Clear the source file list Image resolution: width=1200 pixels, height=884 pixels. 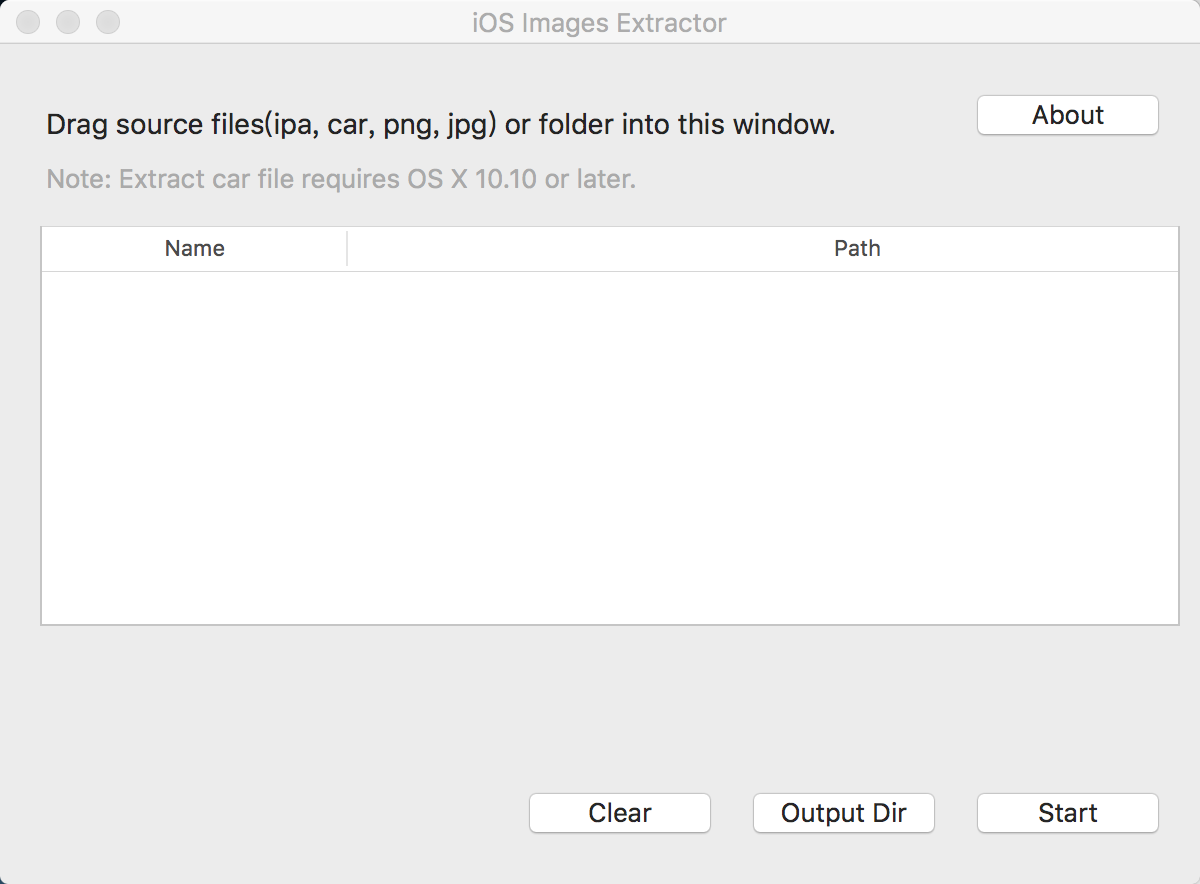pyautogui.click(x=620, y=813)
